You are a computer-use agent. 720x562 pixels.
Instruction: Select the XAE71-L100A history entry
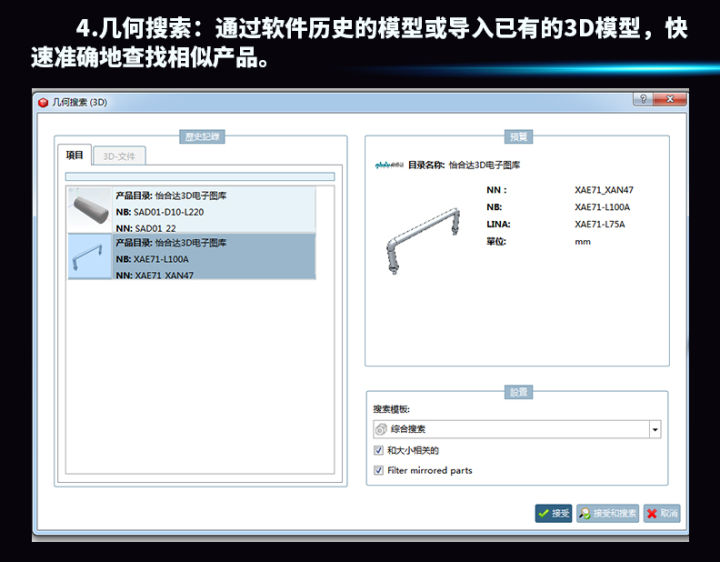click(191, 256)
